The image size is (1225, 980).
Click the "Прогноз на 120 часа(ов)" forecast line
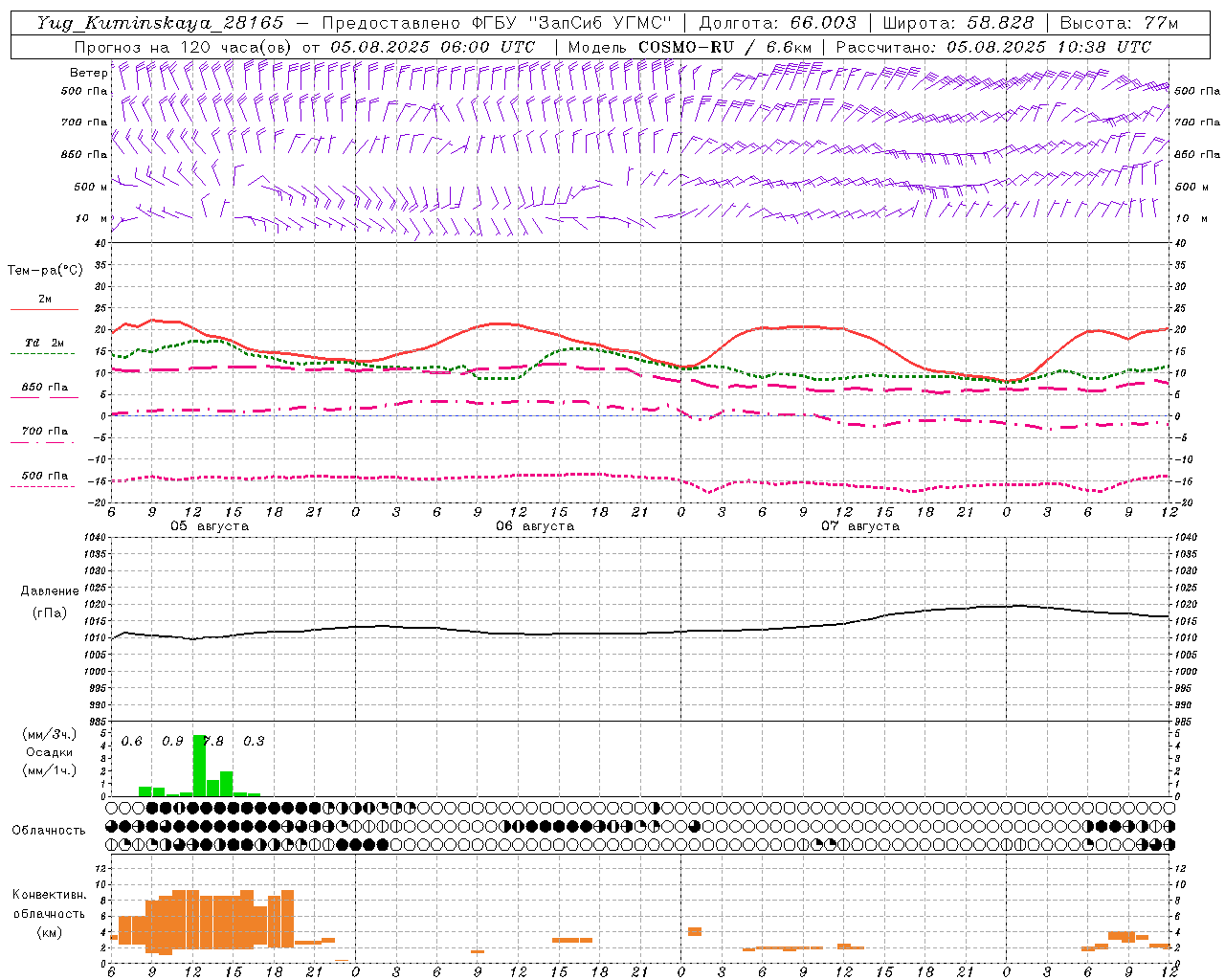pos(304,47)
